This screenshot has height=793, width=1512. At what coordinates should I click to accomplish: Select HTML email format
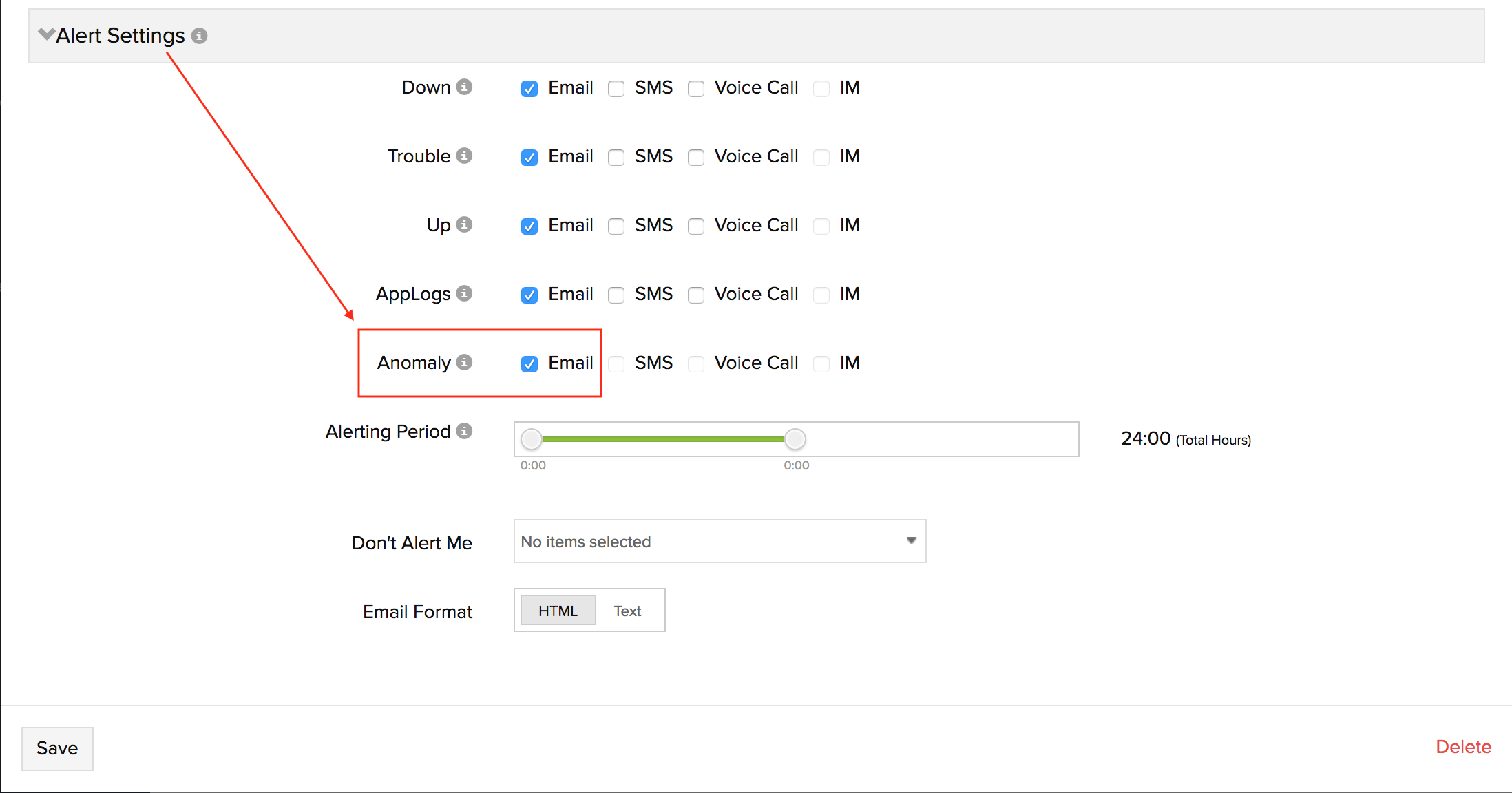click(x=558, y=611)
